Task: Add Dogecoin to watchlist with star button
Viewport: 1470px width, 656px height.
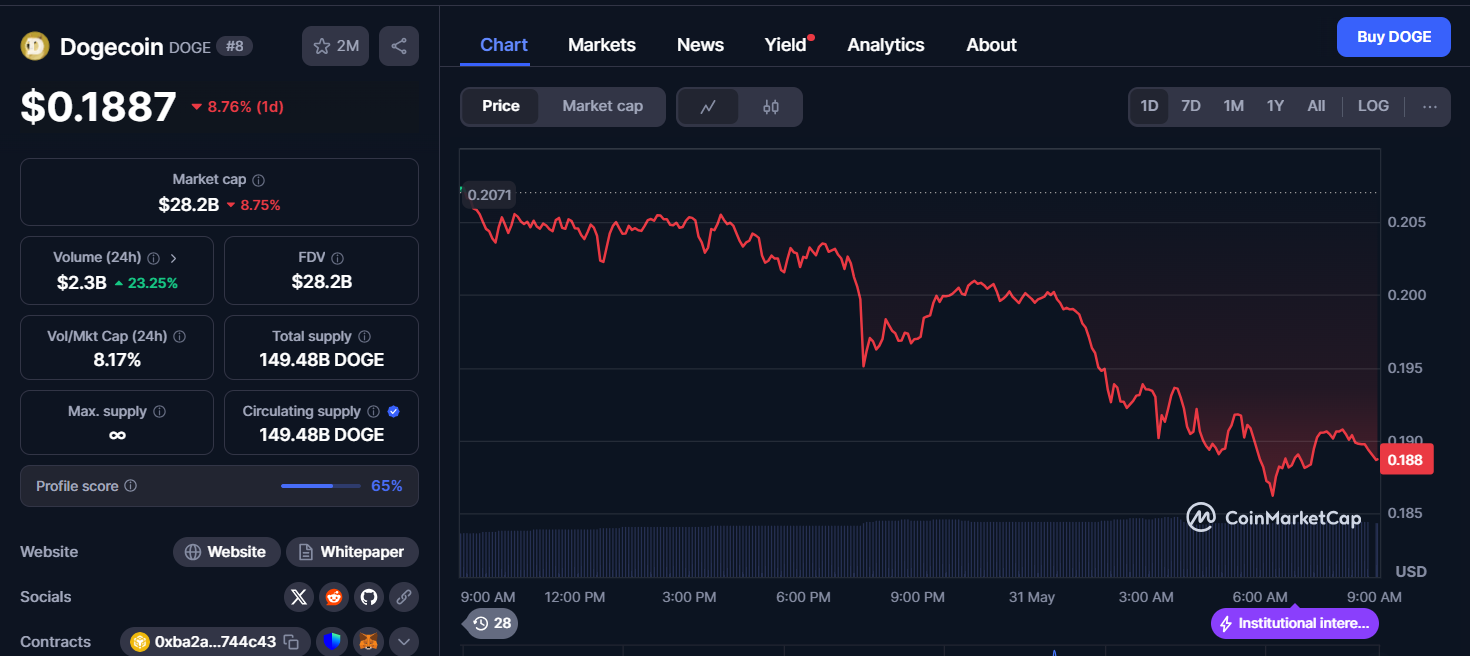Action: [335, 46]
